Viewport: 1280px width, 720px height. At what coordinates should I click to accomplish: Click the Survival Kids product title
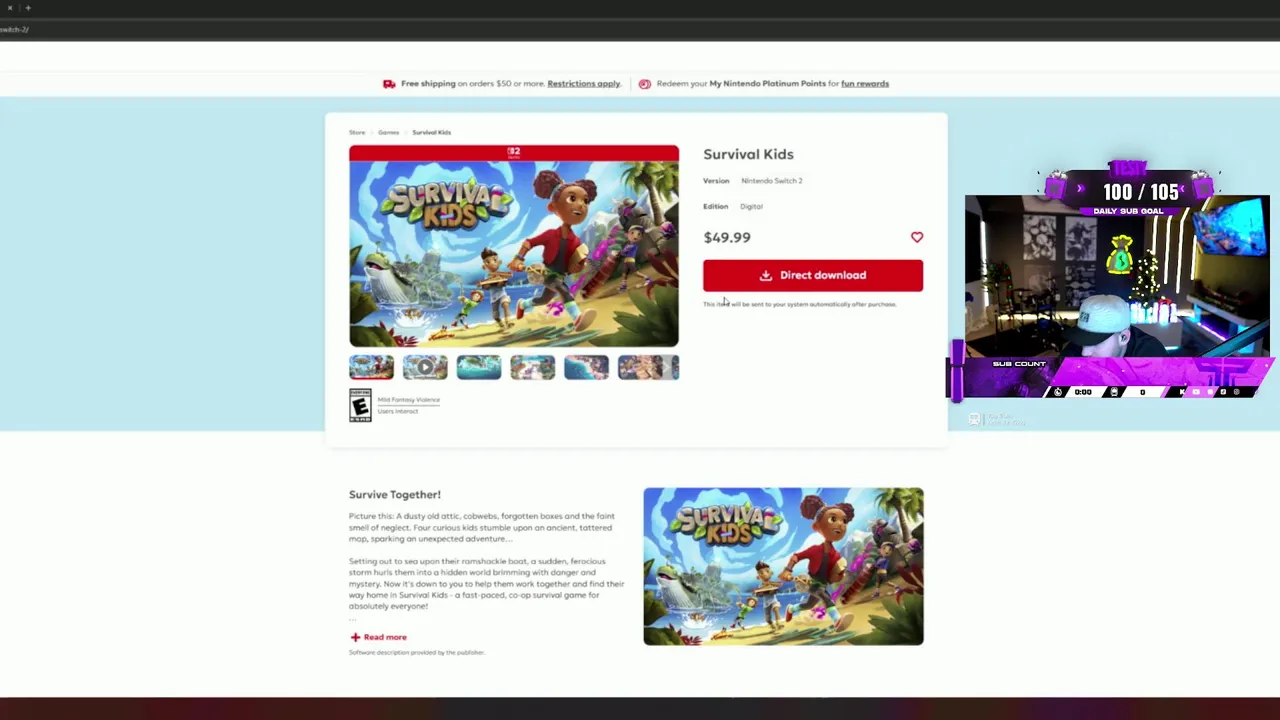coord(748,154)
